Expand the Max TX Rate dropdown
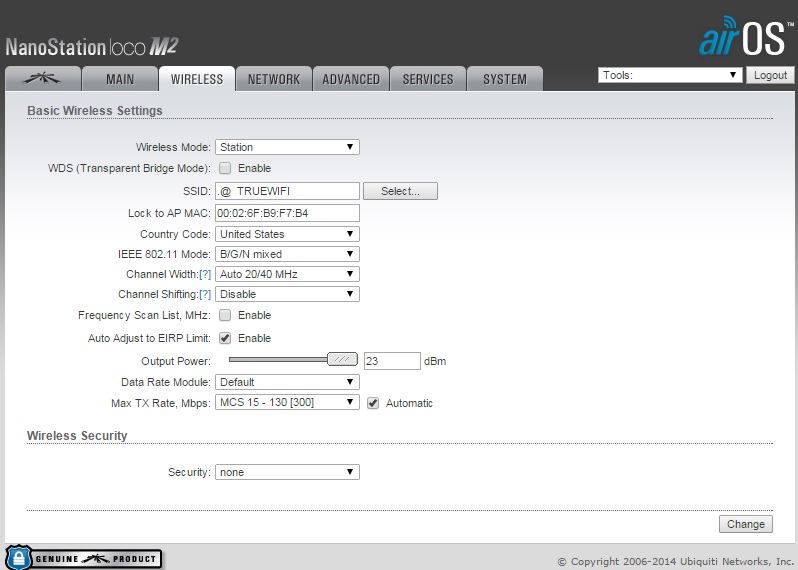Image resolution: width=798 pixels, height=570 pixels. 287,402
